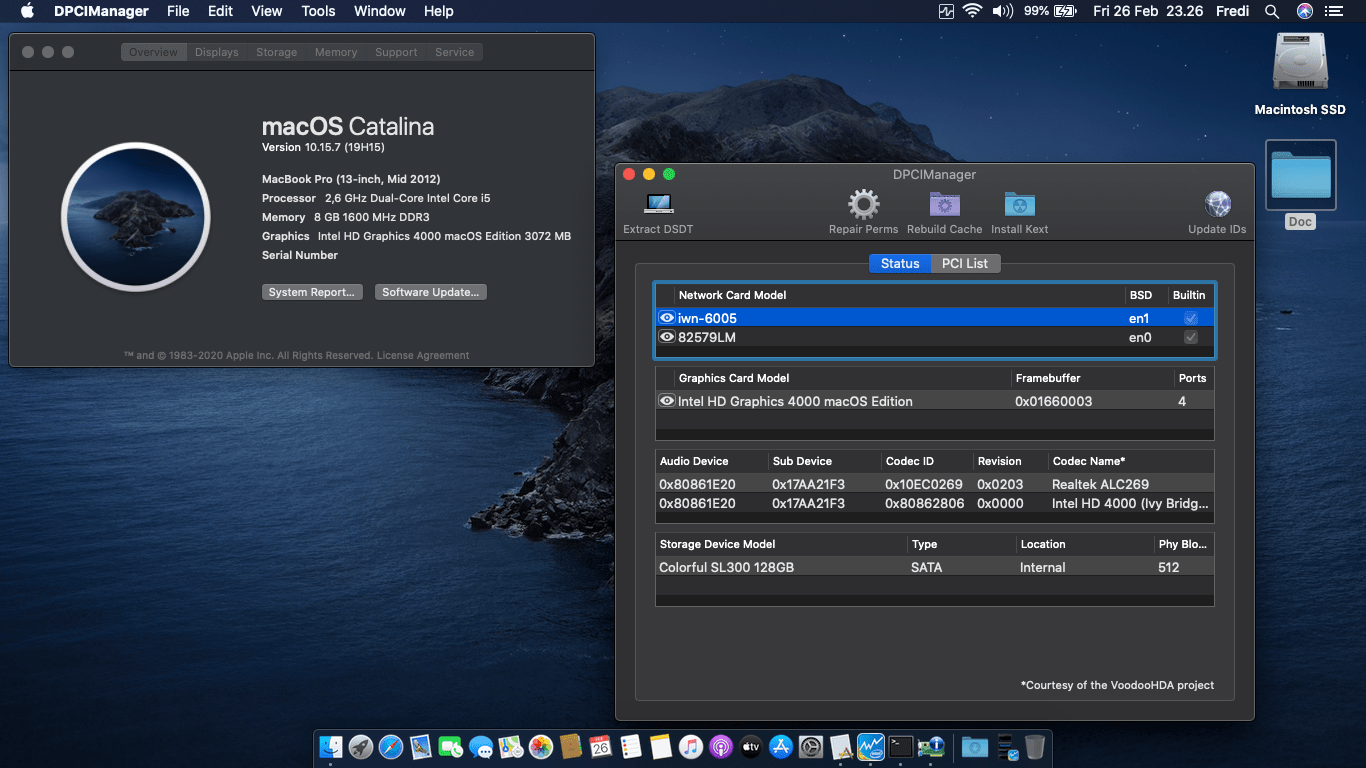Open the Apple menu

(x=27, y=11)
